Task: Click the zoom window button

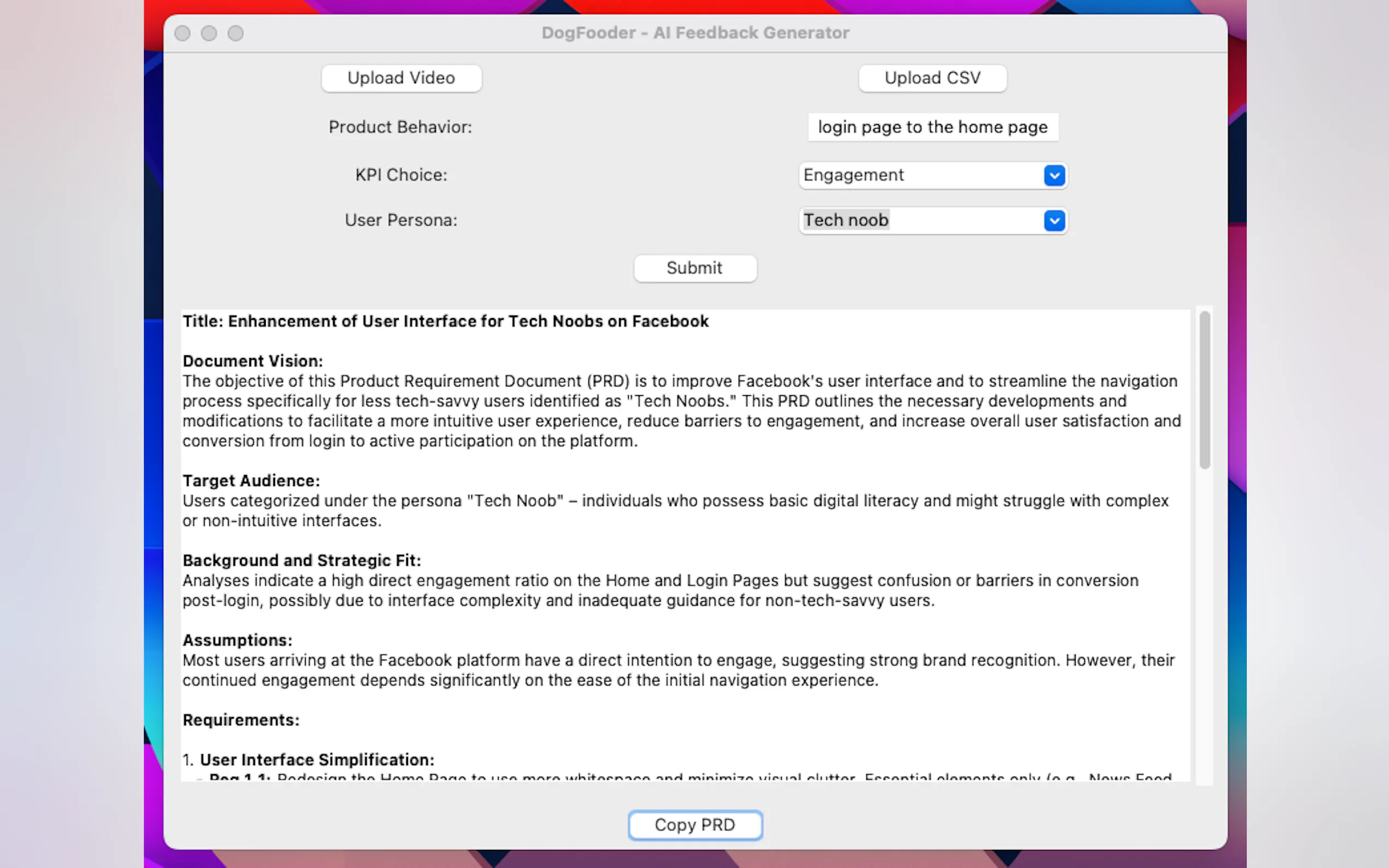Action: [x=236, y=33]
